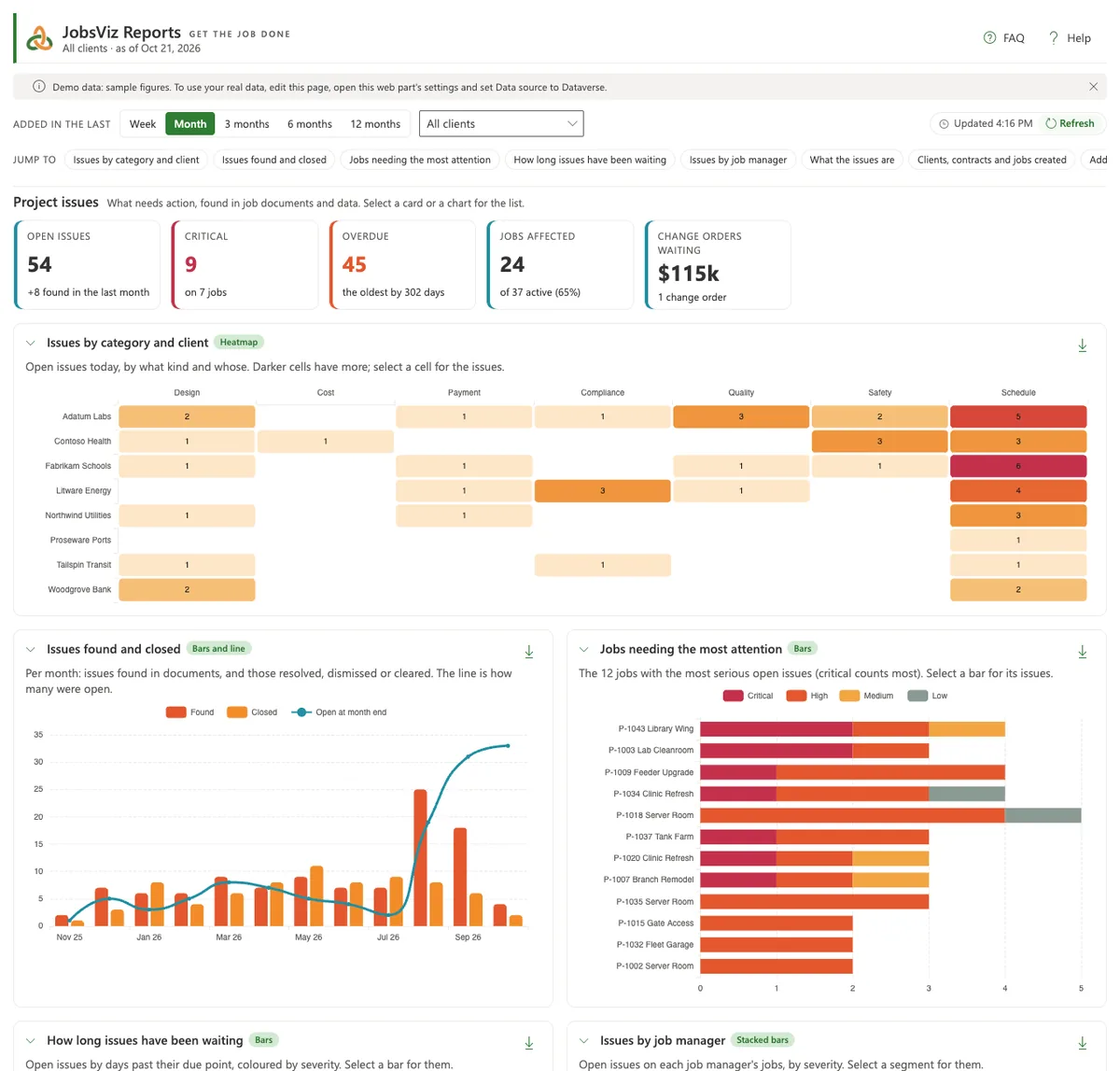Select the 12 months time range
Viewport: 1120px width, 1071px height.
[375, 123]
